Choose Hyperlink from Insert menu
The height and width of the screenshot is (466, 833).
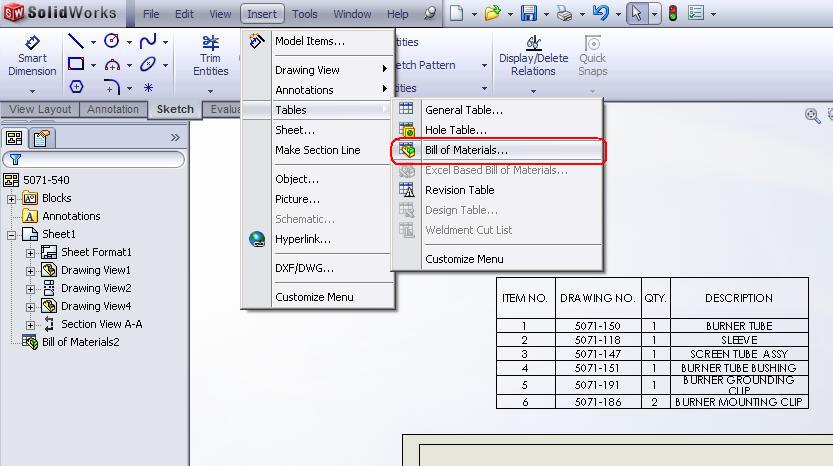[x=318, y=240]
